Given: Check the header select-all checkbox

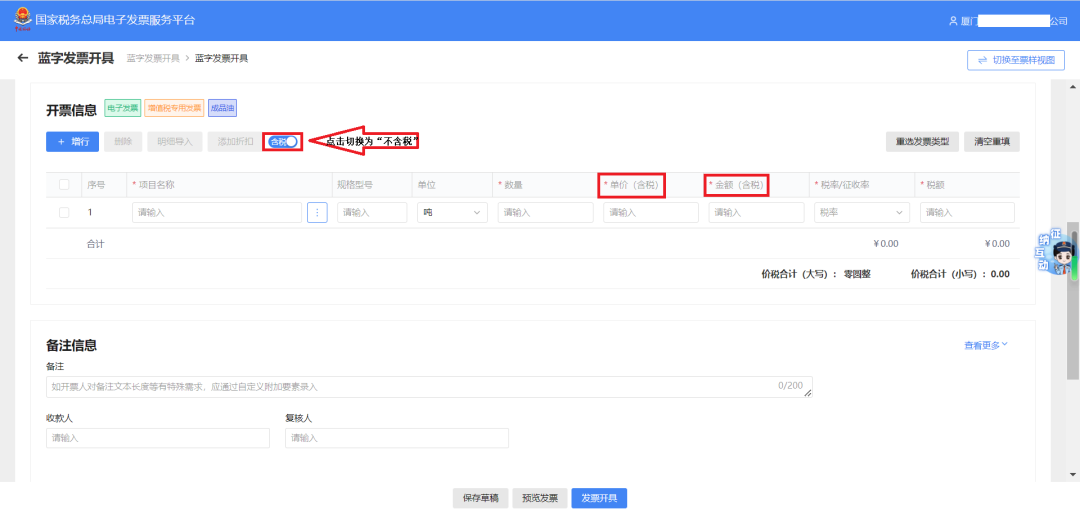Looking at the screenshot, I should pos(64,185).
